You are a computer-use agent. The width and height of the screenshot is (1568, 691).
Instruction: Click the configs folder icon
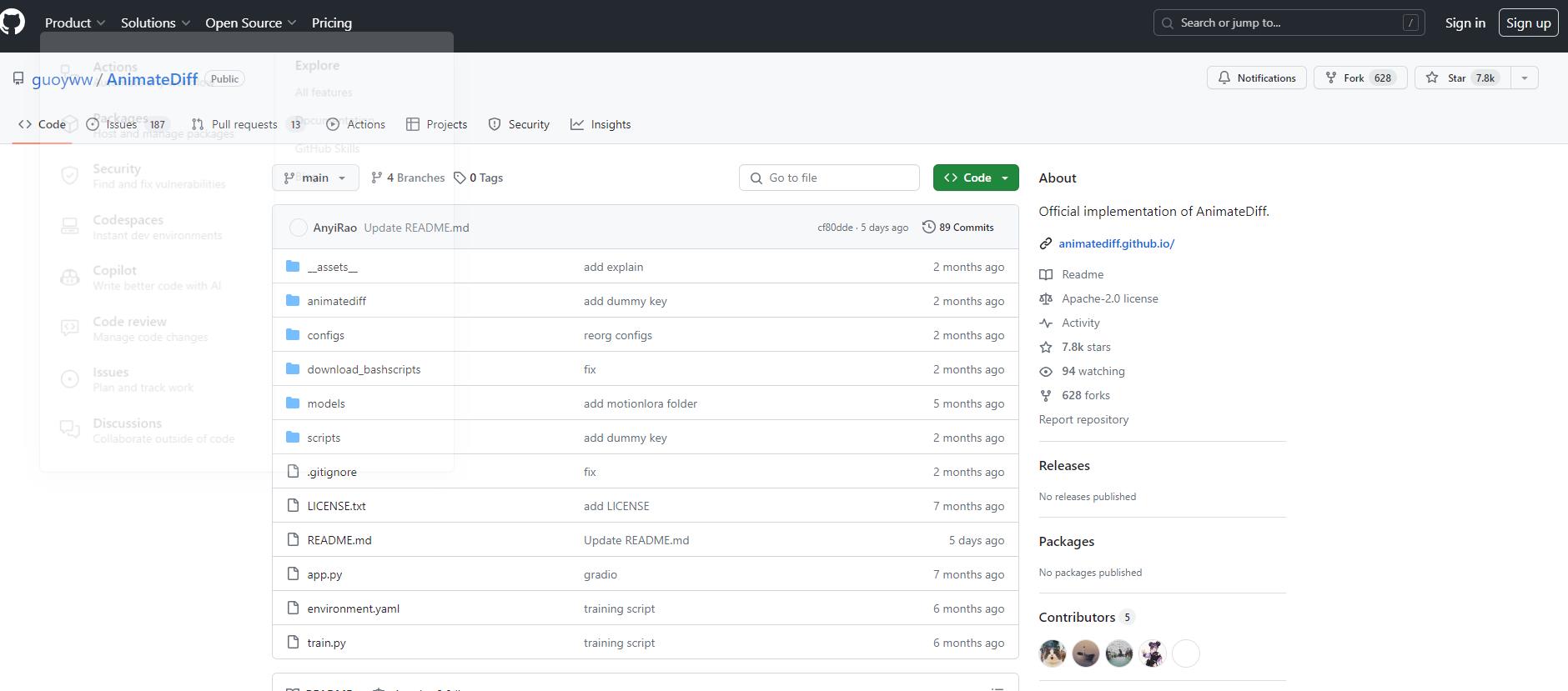293,334
